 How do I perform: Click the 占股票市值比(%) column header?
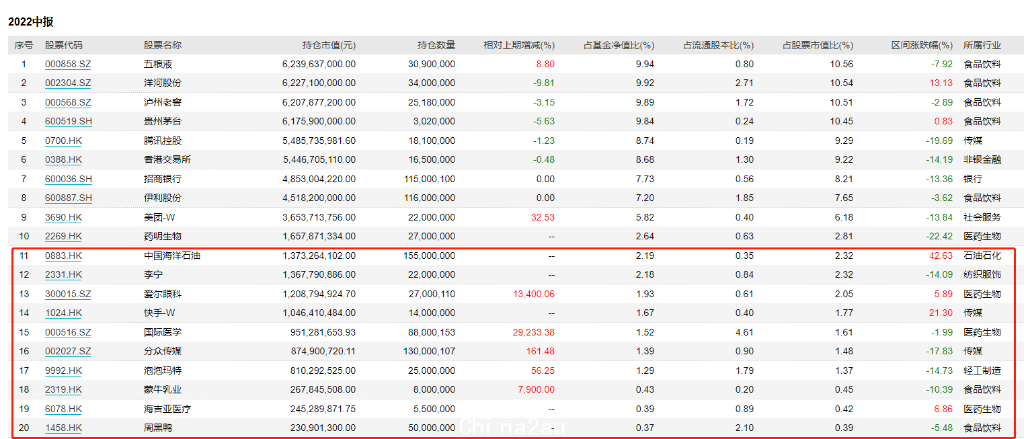tap(818, 45)
